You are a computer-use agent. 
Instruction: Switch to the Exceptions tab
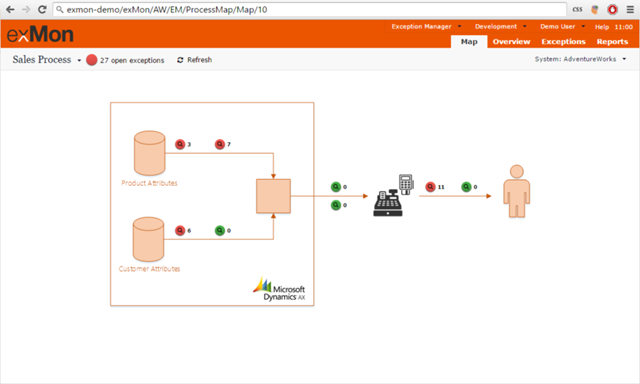(563, 42)
